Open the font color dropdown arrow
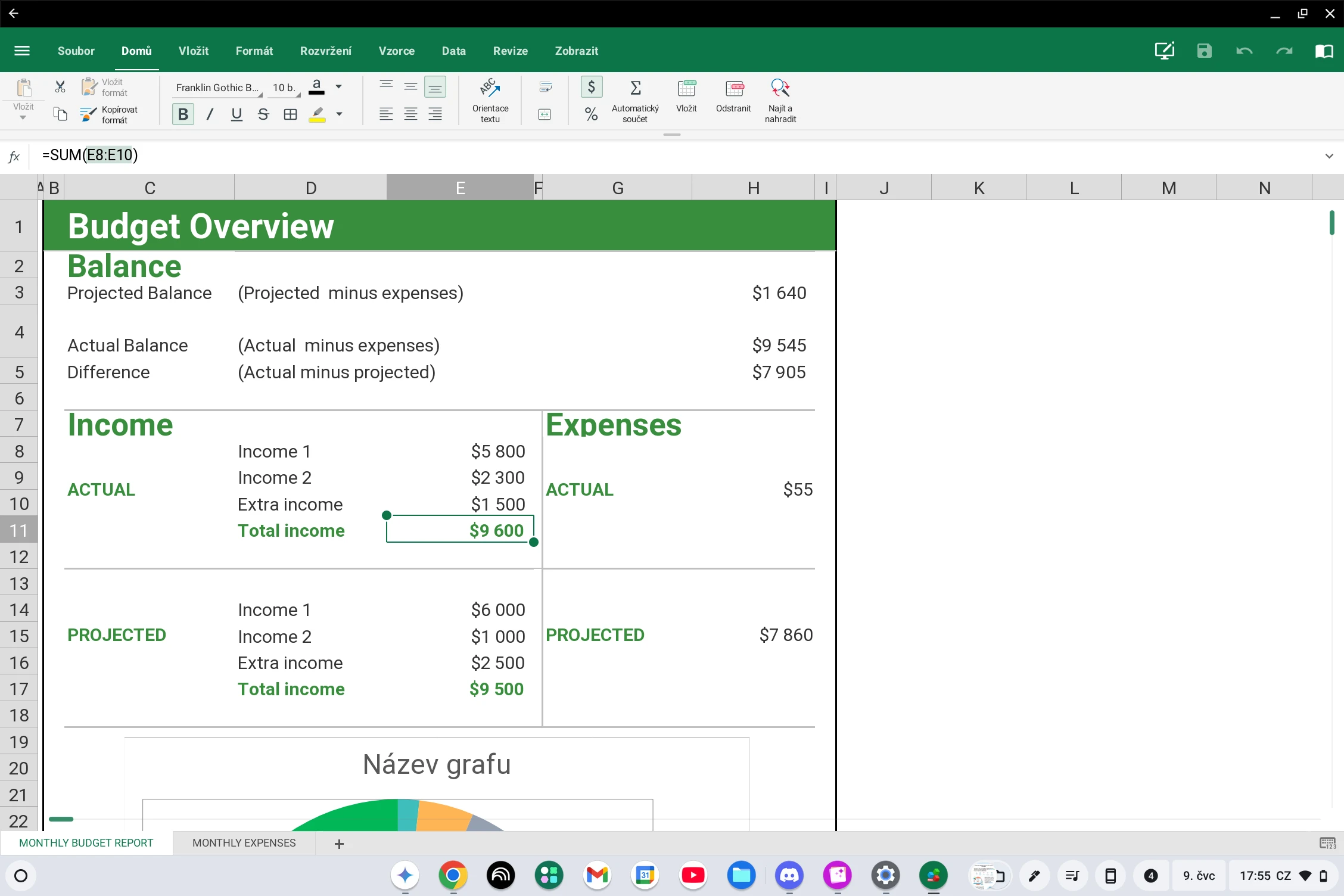The height and width of the screenshot is (896, 1344). [339, 87]
